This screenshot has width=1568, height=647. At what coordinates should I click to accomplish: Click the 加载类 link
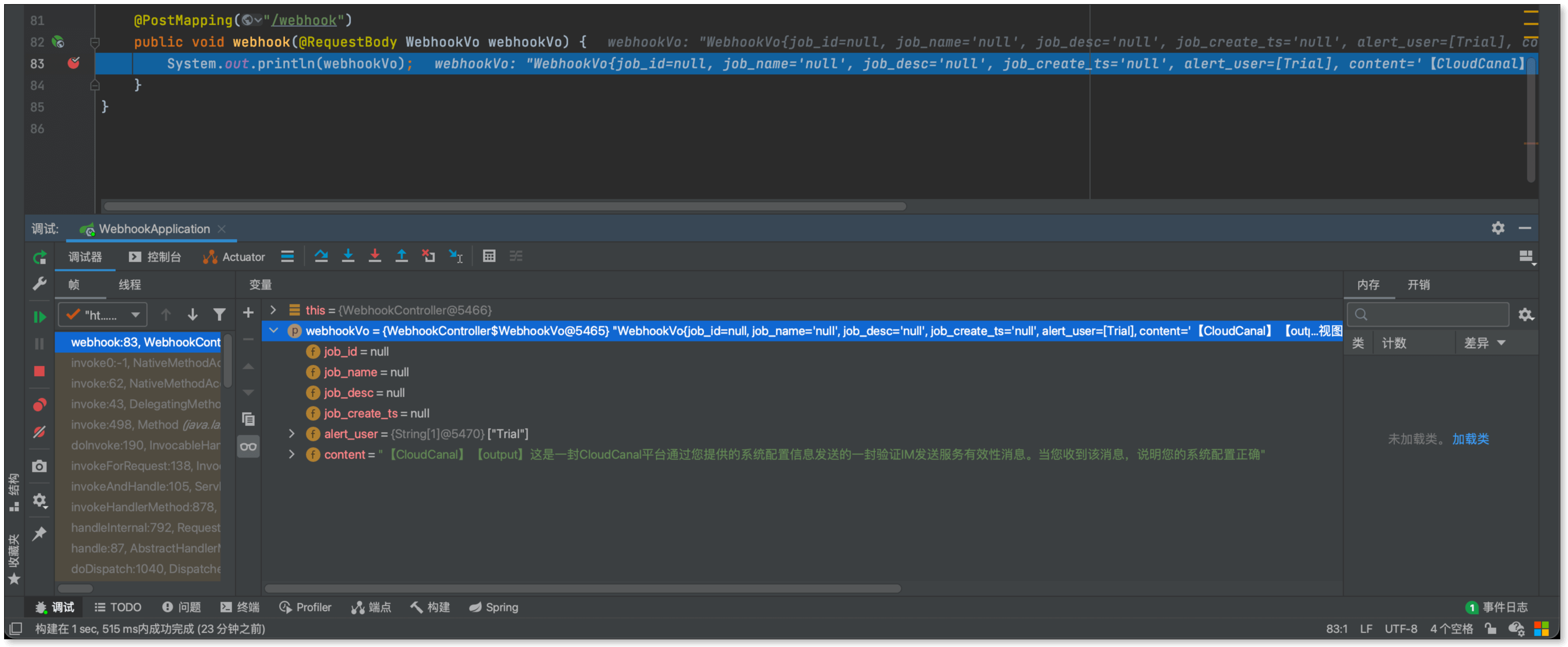point(1470,439)
